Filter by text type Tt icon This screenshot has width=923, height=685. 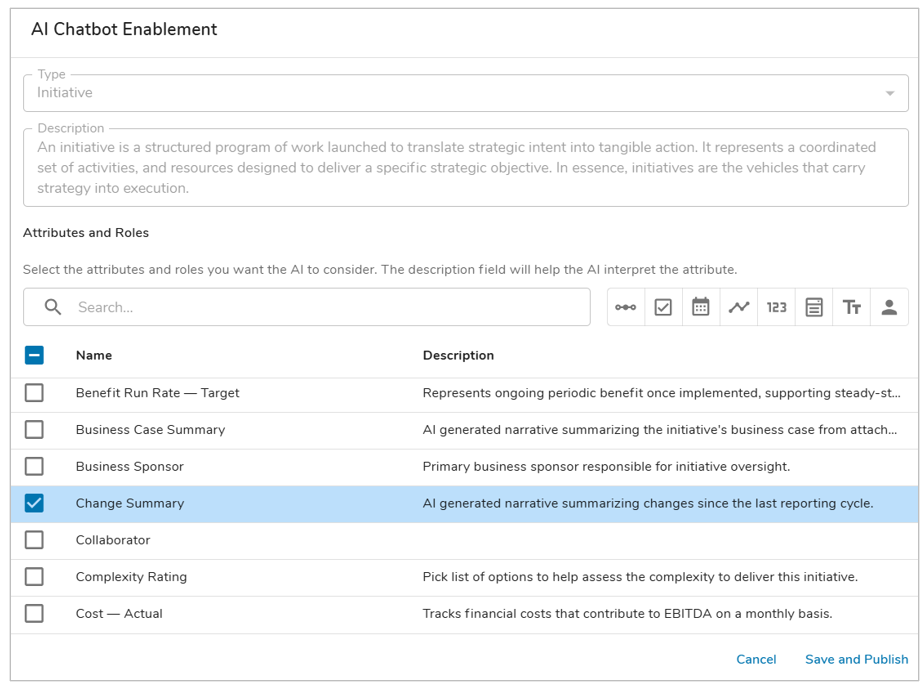(x=852, y=308)
